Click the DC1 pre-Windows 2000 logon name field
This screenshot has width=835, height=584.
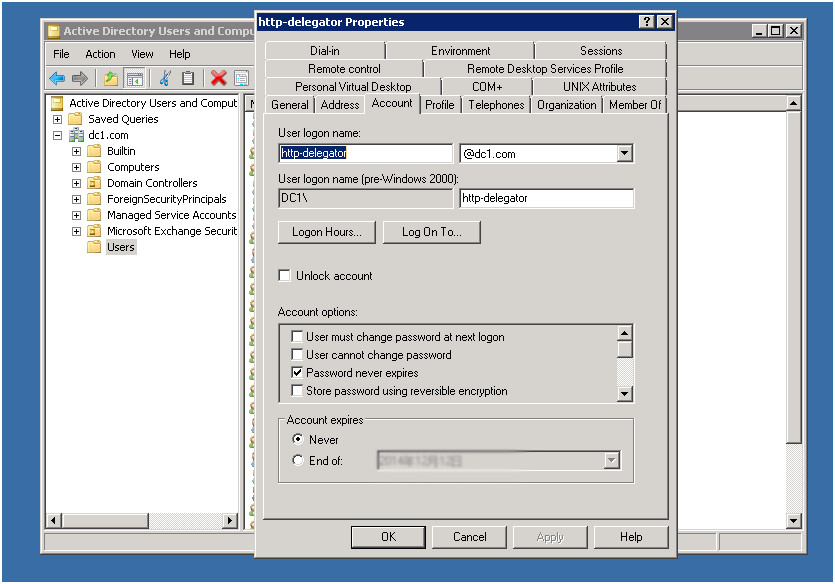(x=364, y=198)
